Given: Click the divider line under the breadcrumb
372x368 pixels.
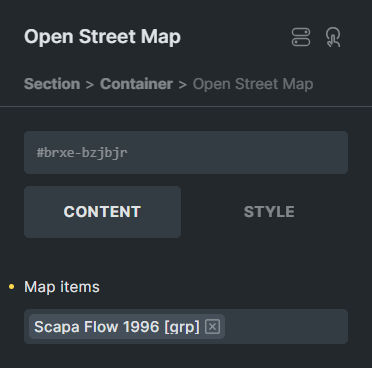Looking at the screenshot, I should pyautogui.click(x=186, y=107).
